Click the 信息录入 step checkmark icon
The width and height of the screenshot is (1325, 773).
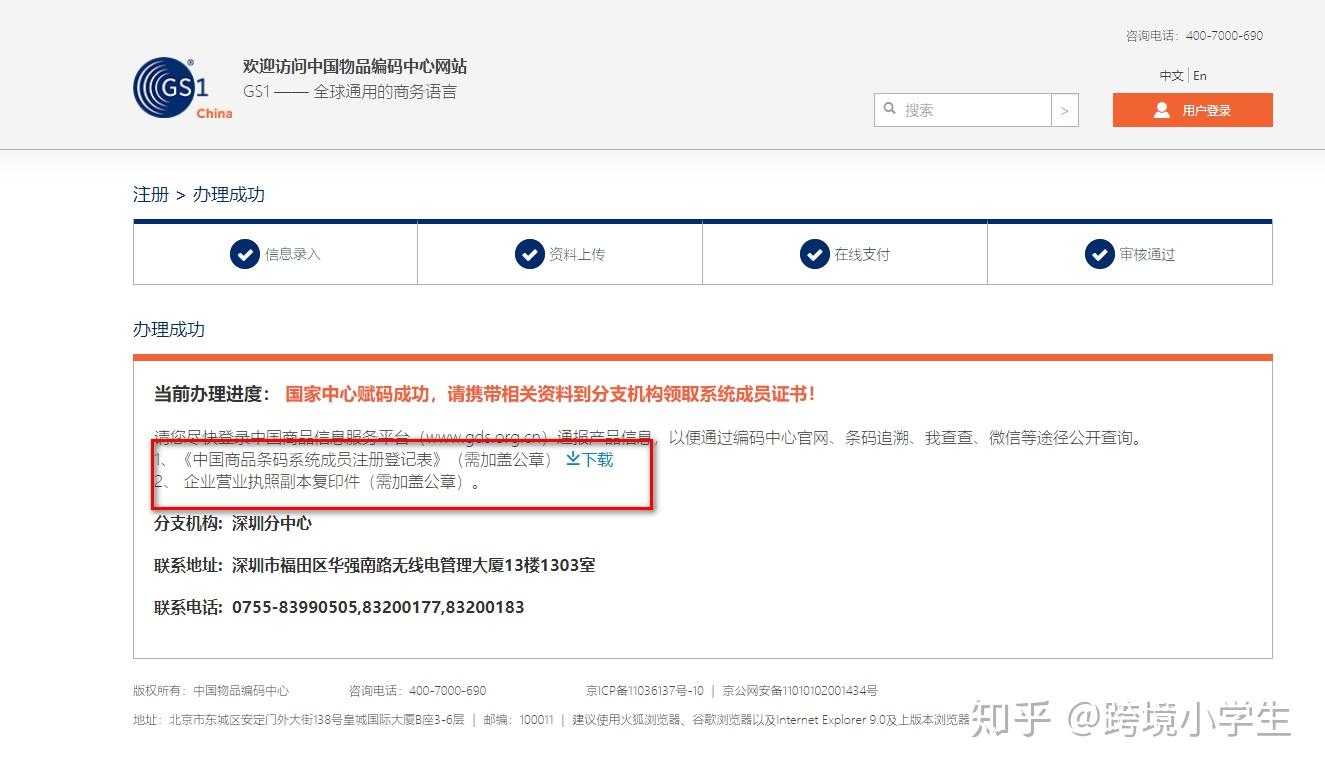click(245, 254)
